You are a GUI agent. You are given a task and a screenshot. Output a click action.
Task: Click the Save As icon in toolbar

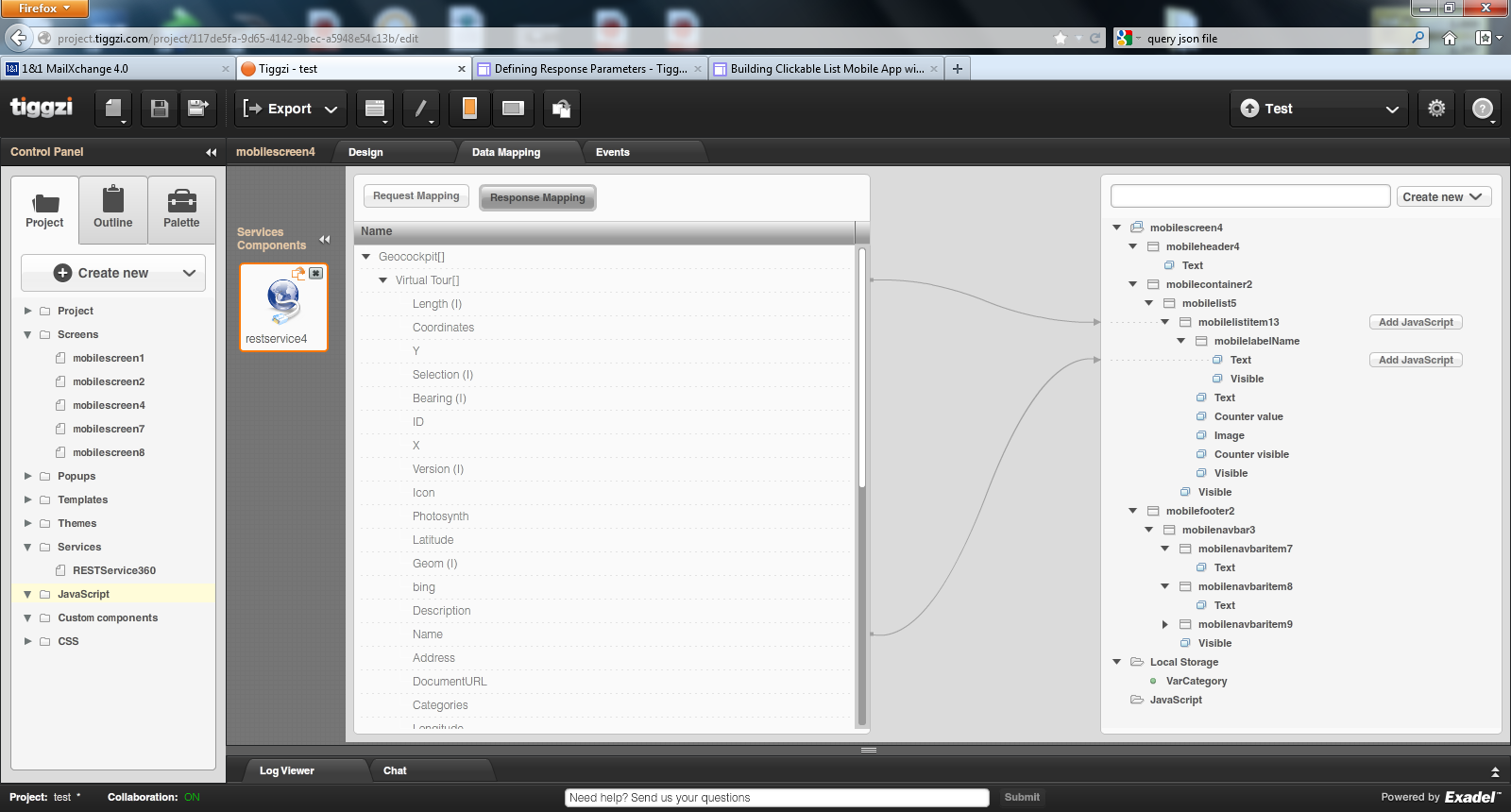tap(198, 109)
